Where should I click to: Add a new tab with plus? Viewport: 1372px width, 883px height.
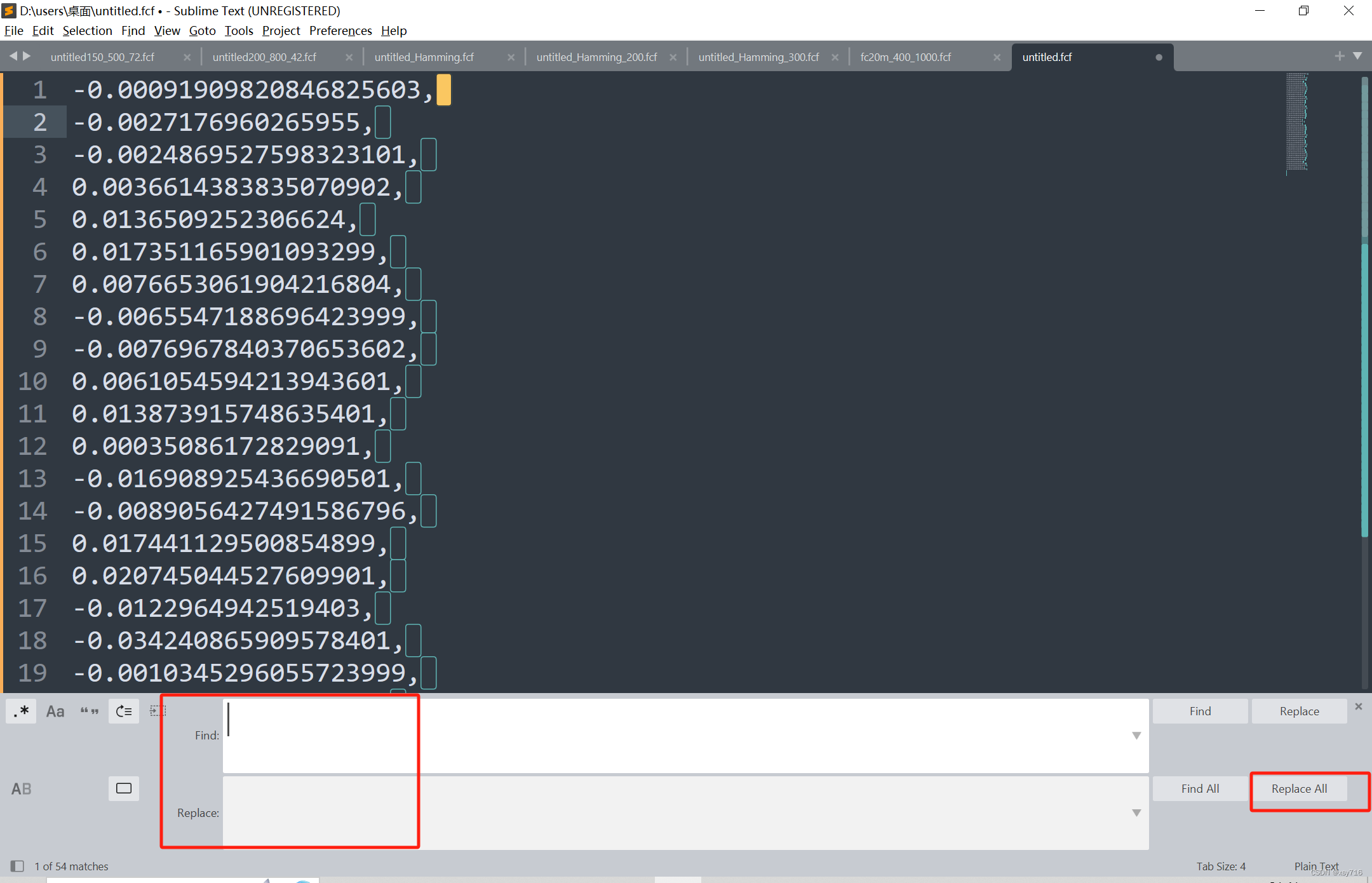[1340, 57]
